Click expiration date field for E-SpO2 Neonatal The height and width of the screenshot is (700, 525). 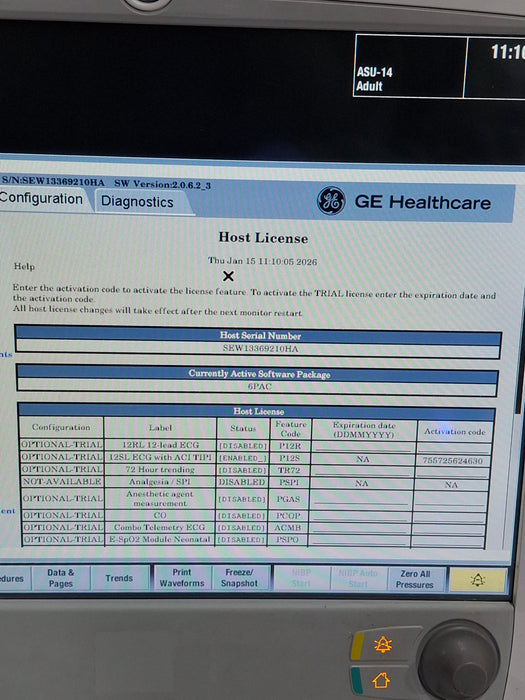pyautogui.click(x=359, y=540)
